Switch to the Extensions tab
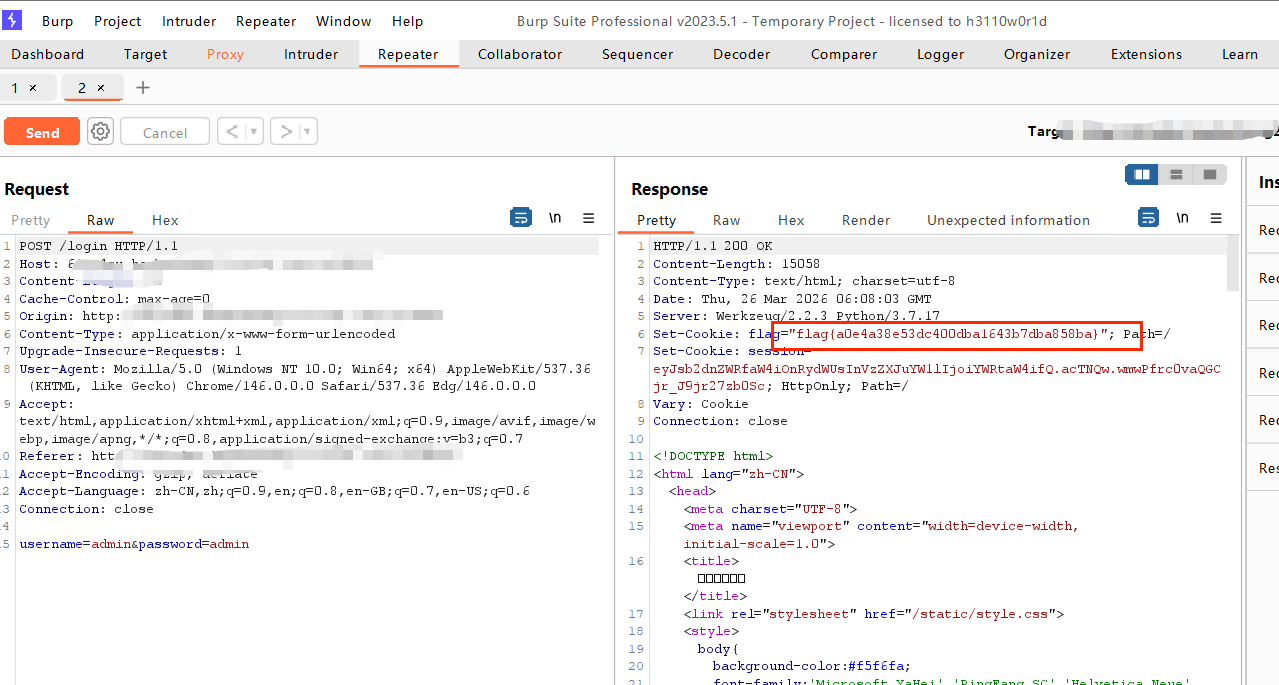1279x685 pixels. point(1146,54)
